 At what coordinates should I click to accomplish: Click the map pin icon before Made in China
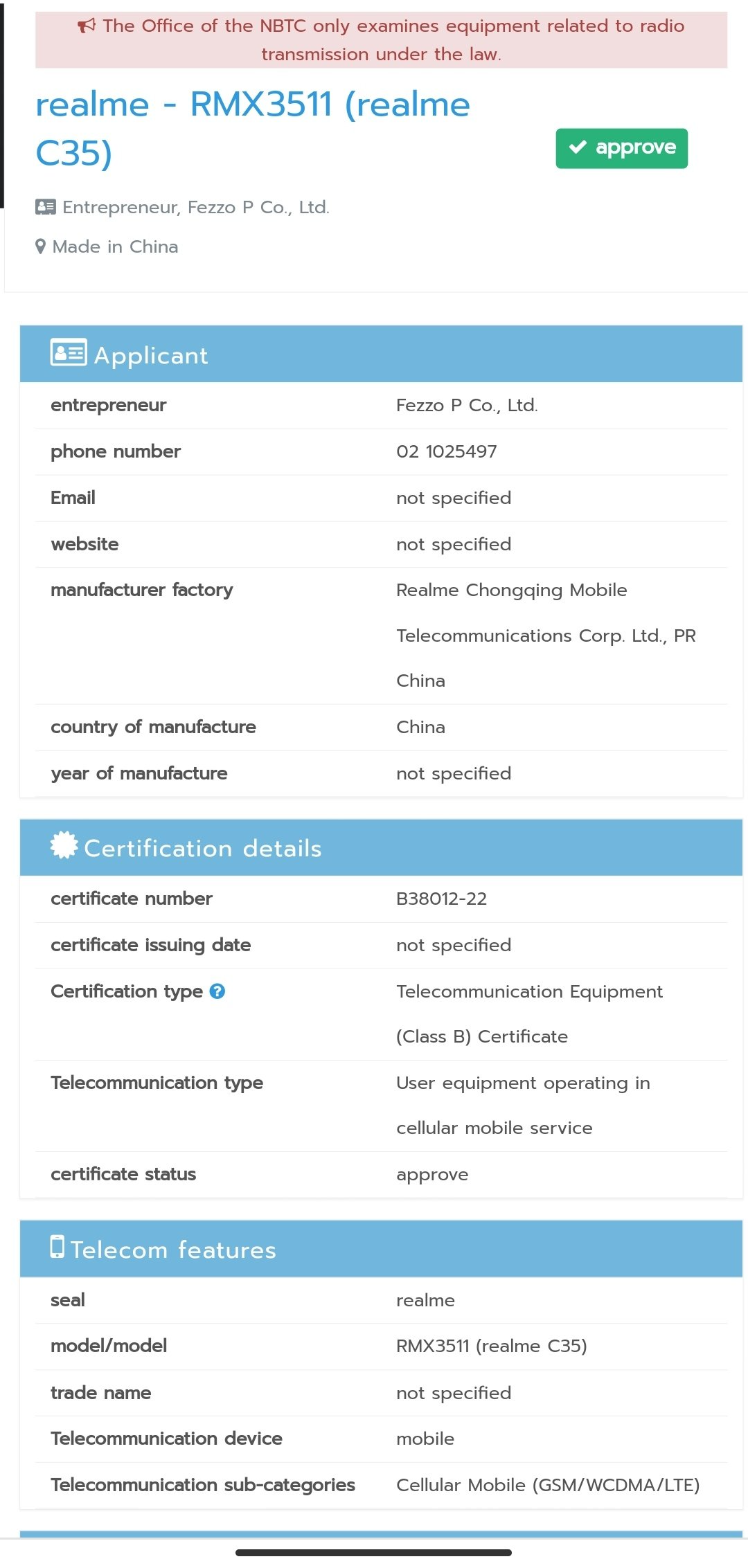pyautogui.click(x=41, y=246)
